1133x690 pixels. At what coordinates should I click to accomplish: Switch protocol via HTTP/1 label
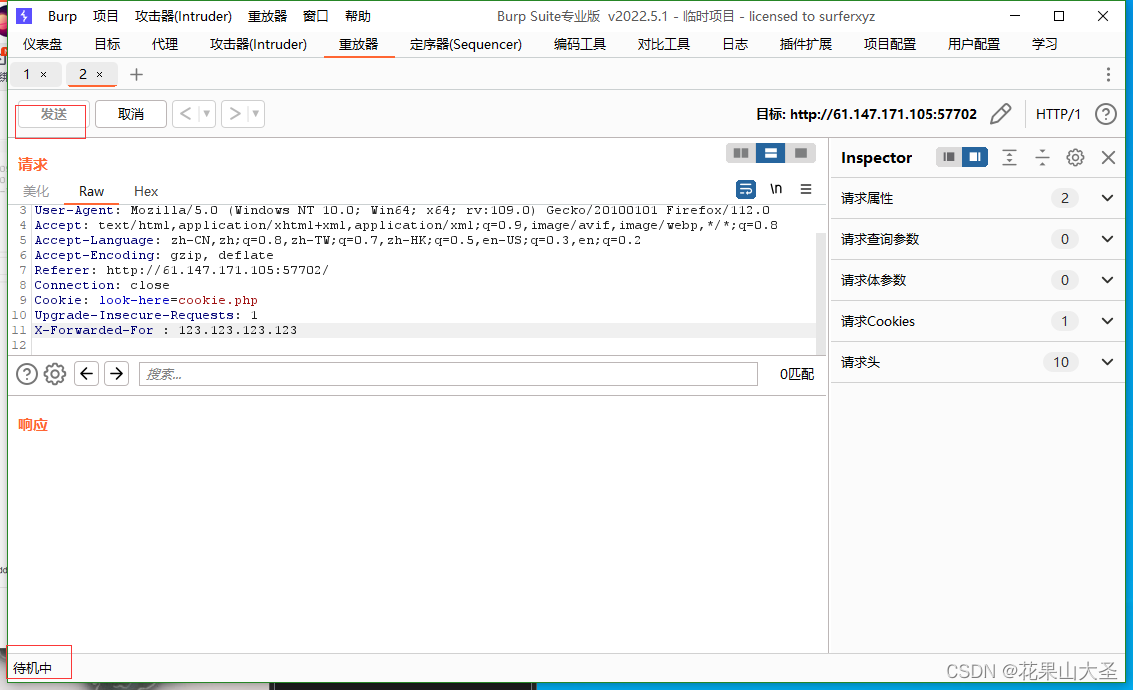[x=1058, y=114]
